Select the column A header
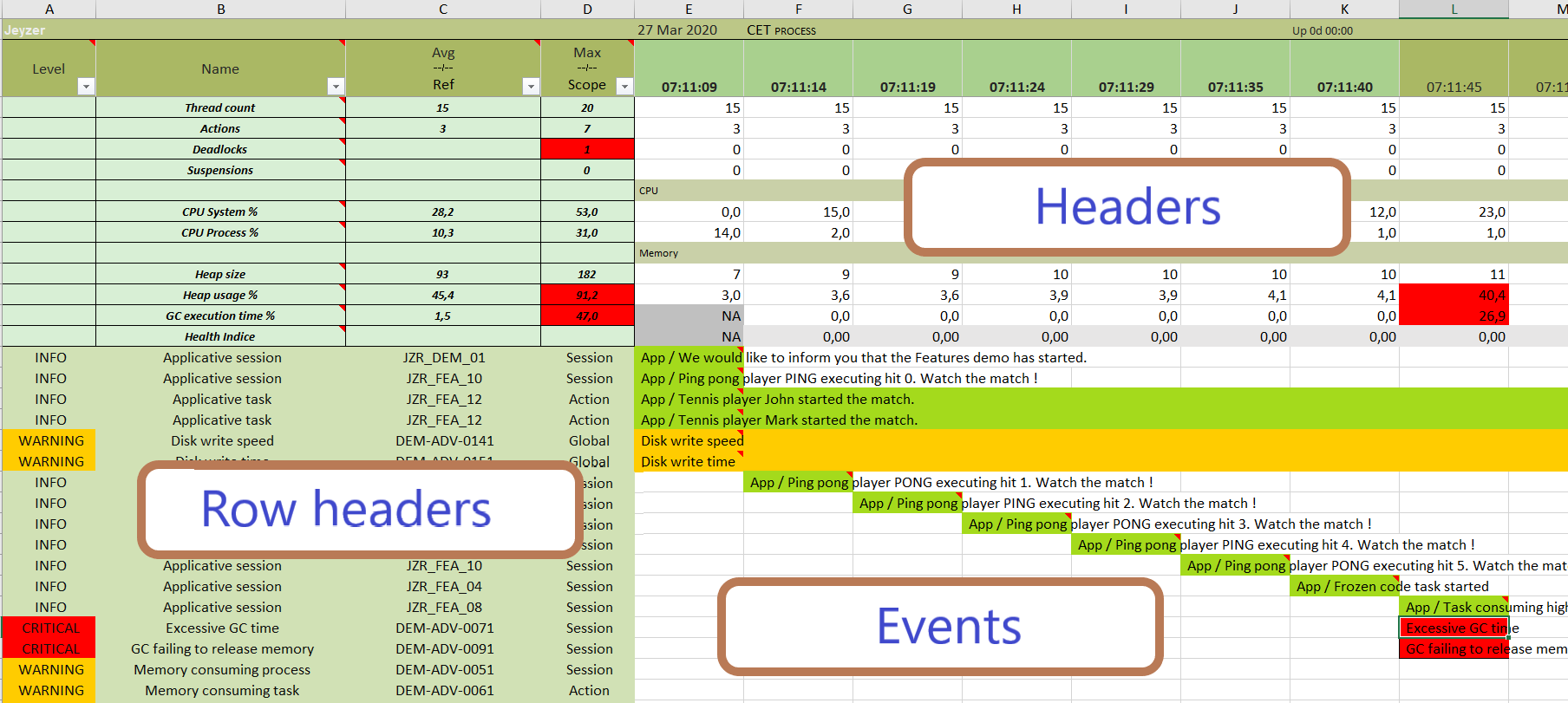 [49, 9]
